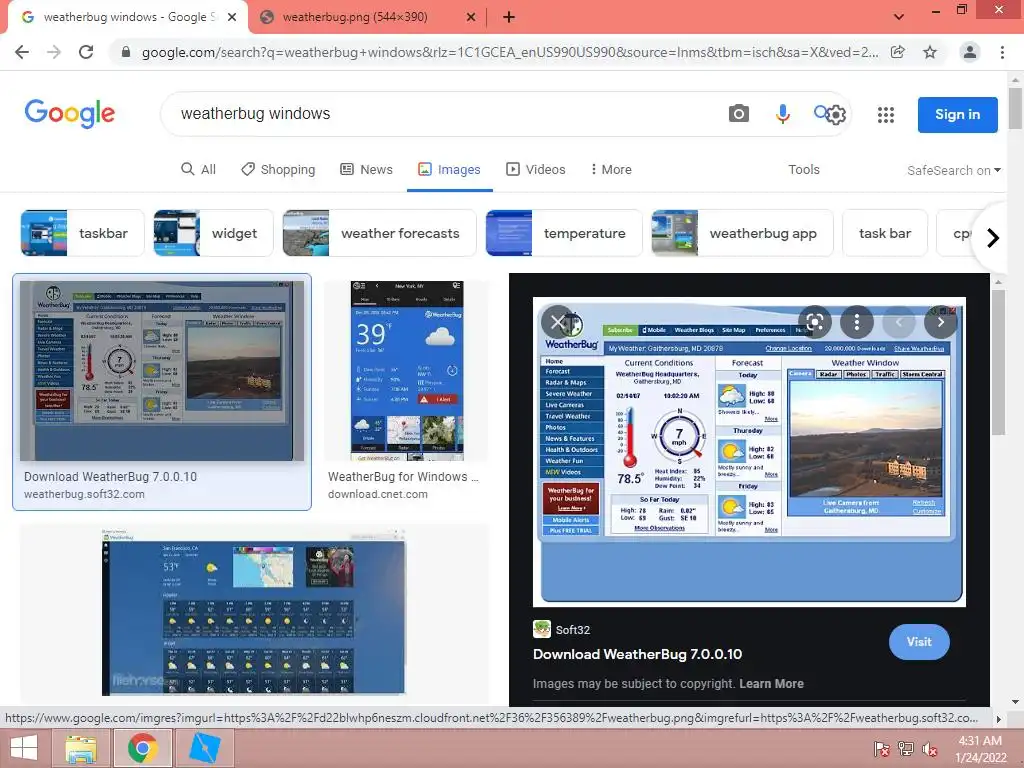Screen dimensions: 1024x768
Task: Open a new browser tab
Action: 509,18
